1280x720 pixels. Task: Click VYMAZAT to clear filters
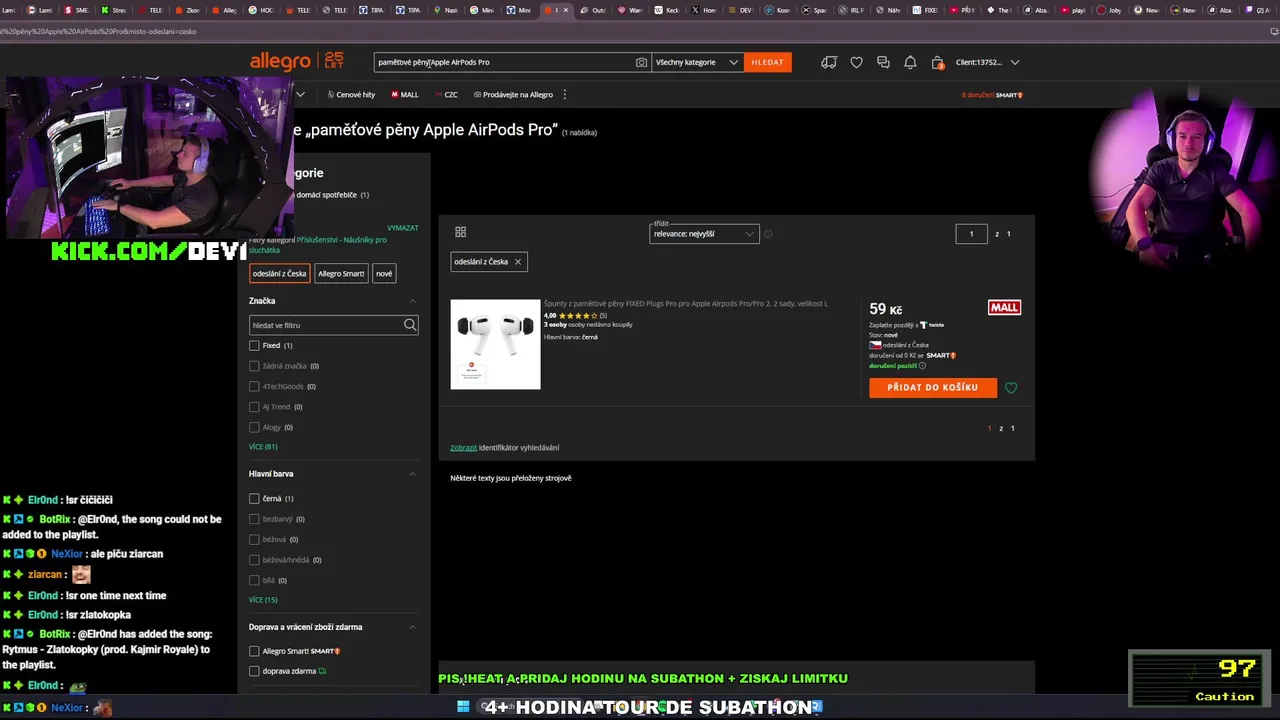403,228
